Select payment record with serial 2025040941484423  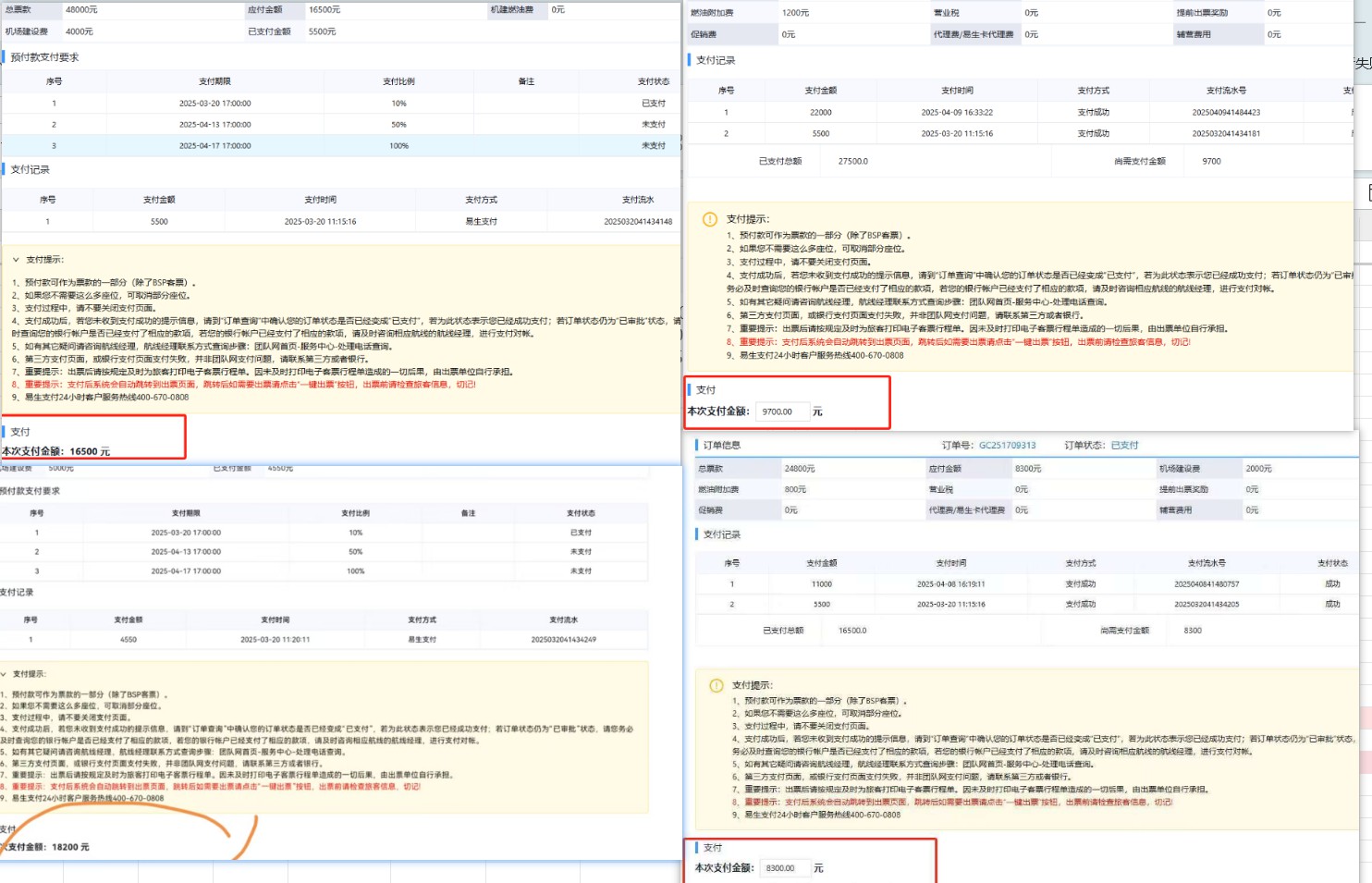pyautogui.click(x=1226, y=113)
